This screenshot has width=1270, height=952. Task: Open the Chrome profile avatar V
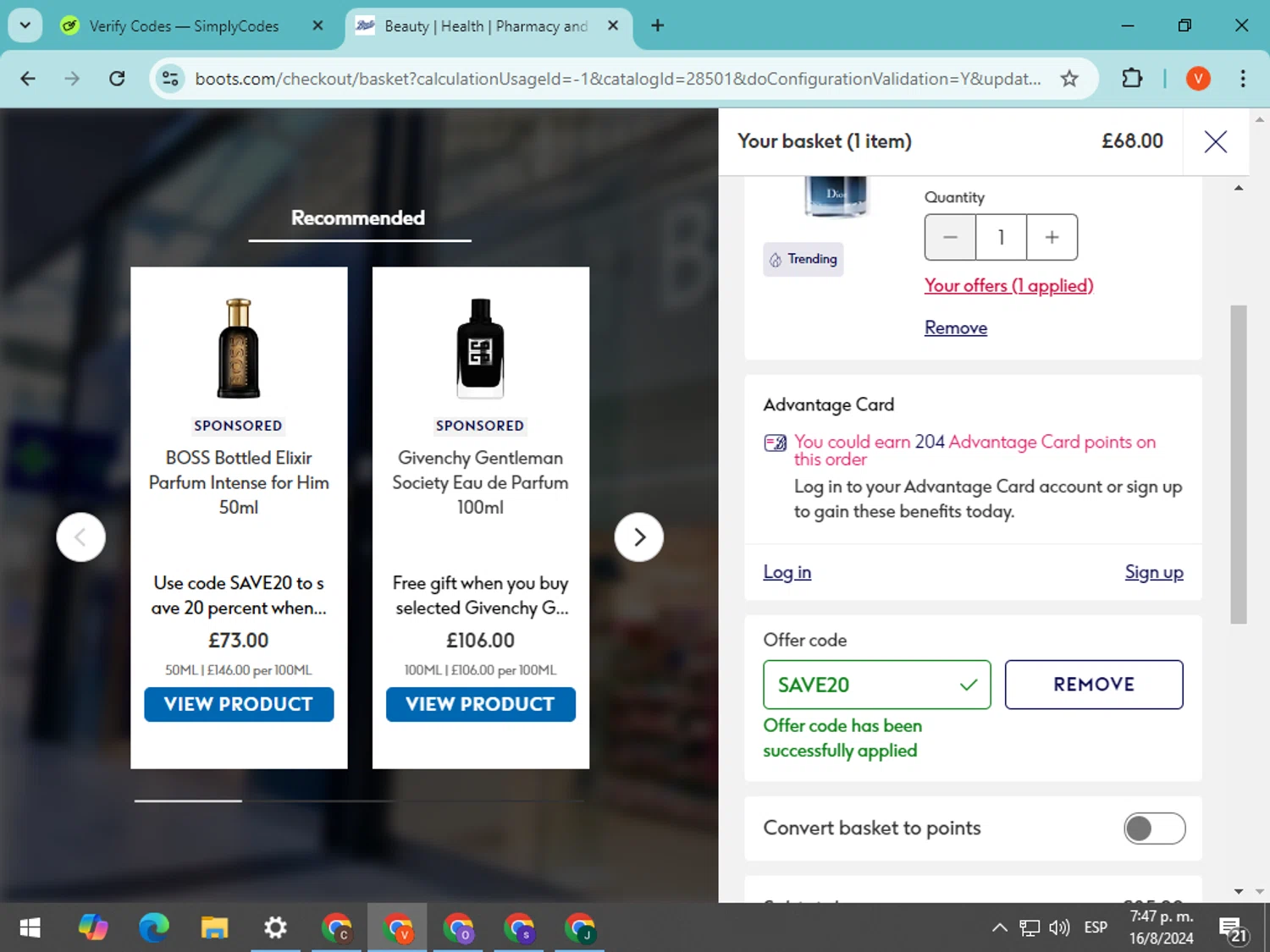pyautogui.click(x=1198, y=79)
